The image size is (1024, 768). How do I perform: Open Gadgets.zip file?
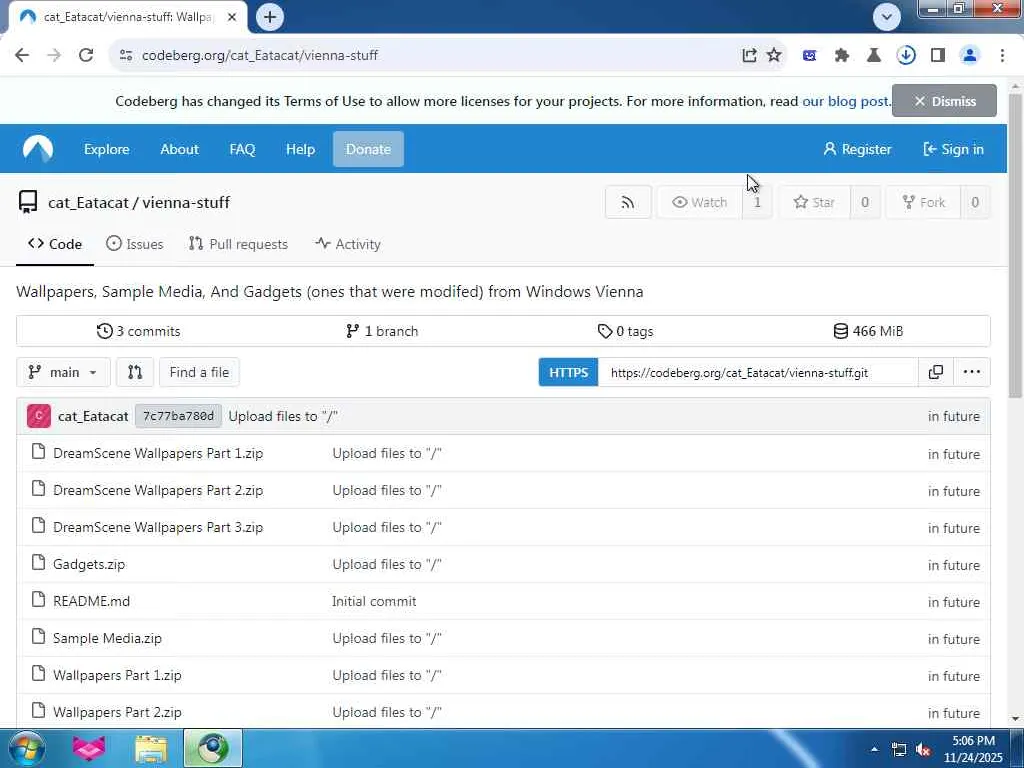pos(89,564)
